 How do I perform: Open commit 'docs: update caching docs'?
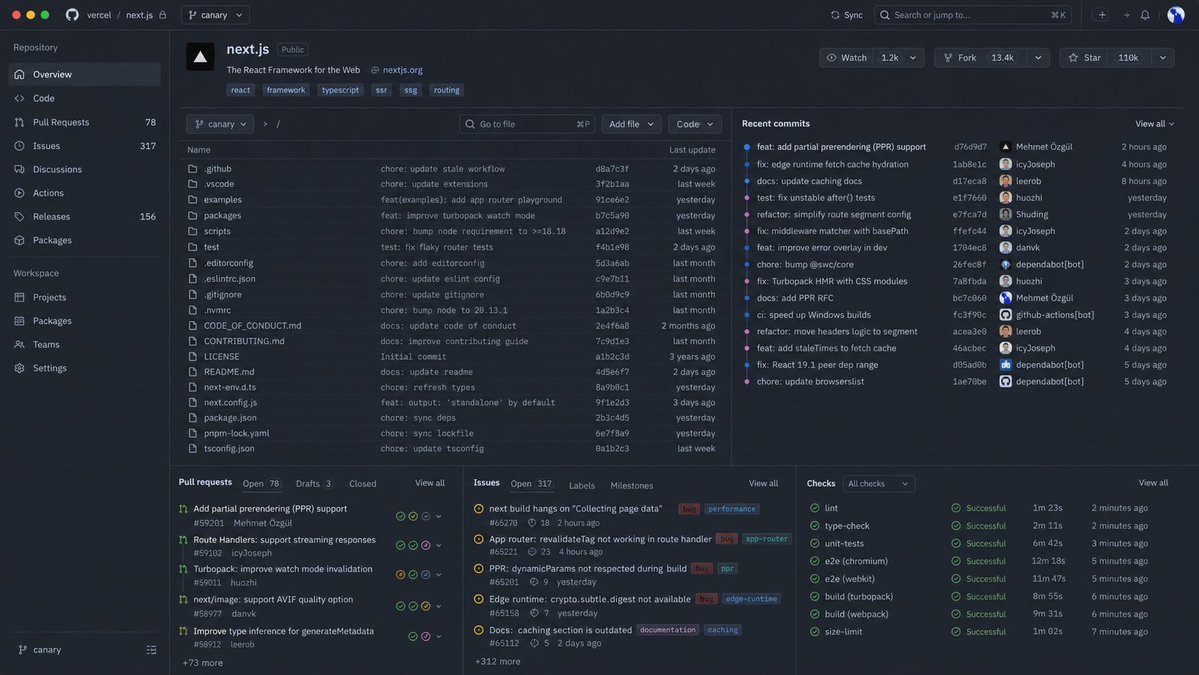point(809,181)
